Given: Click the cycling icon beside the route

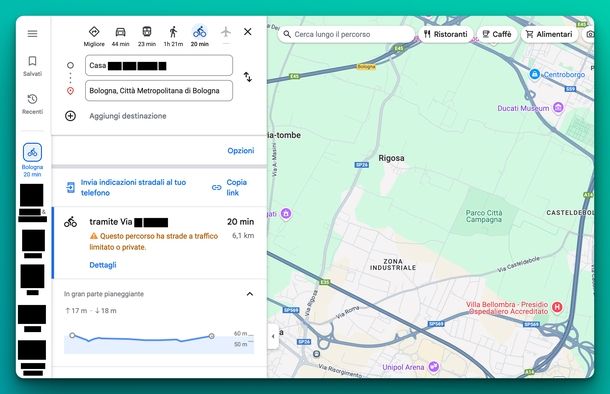Looking at the screenshot, I should (70, 222).
